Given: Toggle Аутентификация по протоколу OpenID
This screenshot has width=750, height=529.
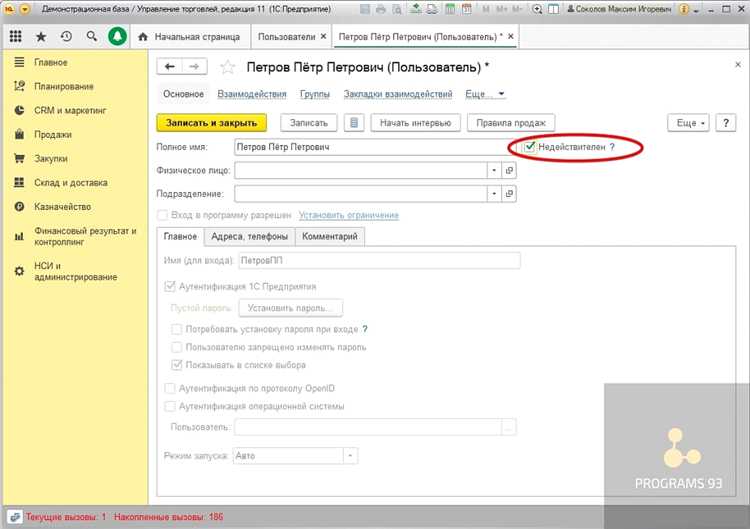Looking at the screenshot, I should pyautogui.click(x=170, y=388).
